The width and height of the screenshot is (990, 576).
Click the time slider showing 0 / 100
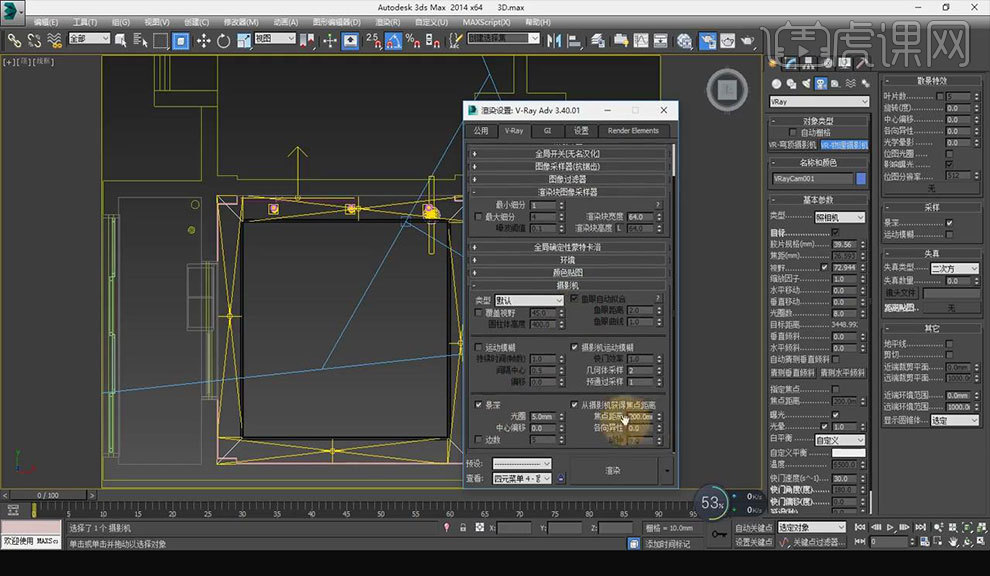(x=47, y=495)
